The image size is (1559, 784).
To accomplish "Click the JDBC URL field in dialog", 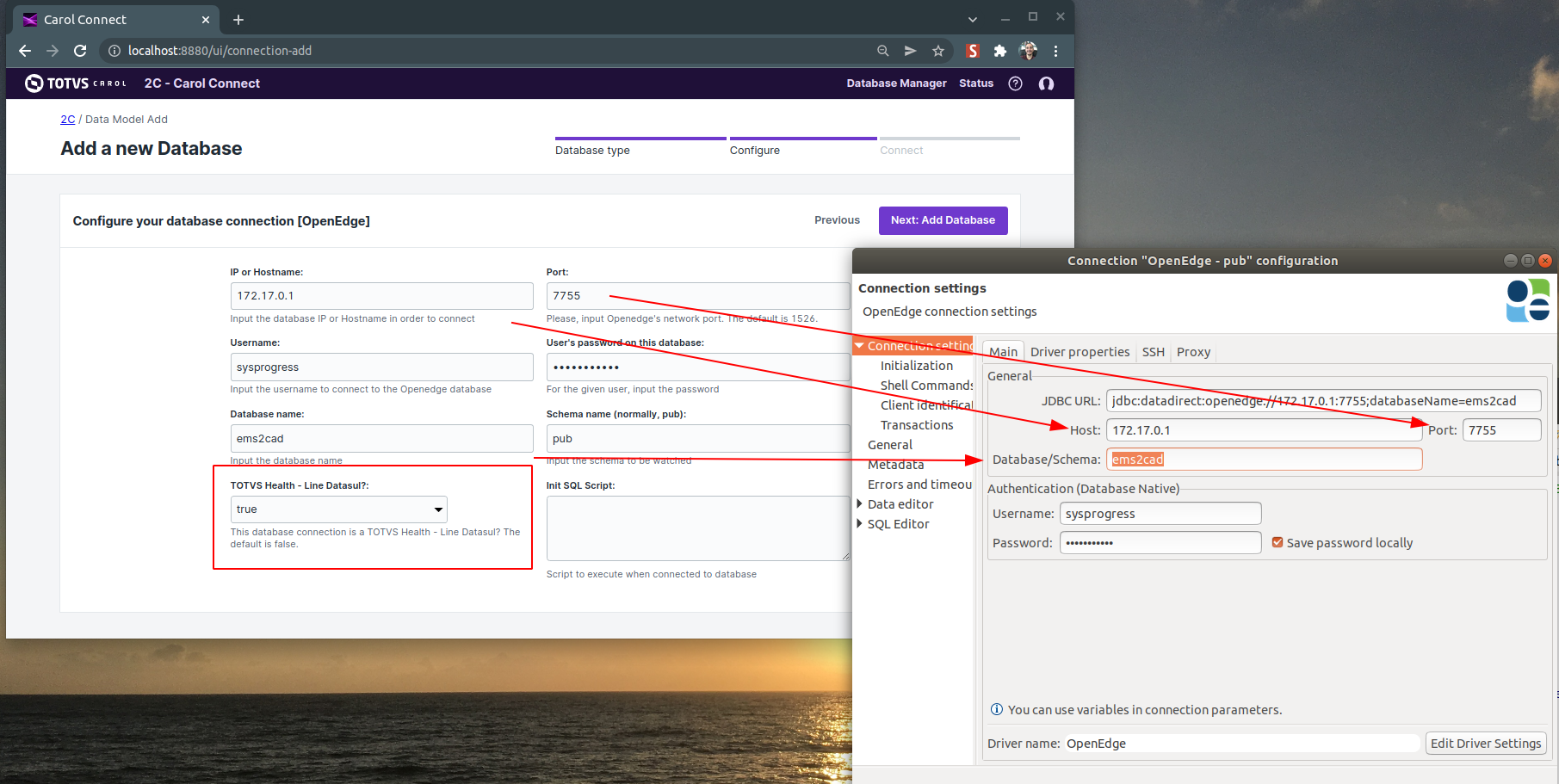I will [x=1323, y=401].
